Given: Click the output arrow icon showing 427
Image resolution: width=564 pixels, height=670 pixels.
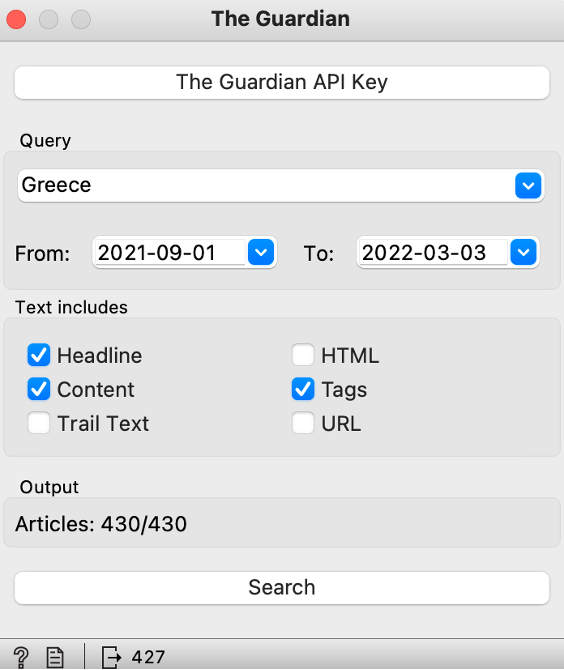Looking at the screenshot, I should [x=111, y=657].
